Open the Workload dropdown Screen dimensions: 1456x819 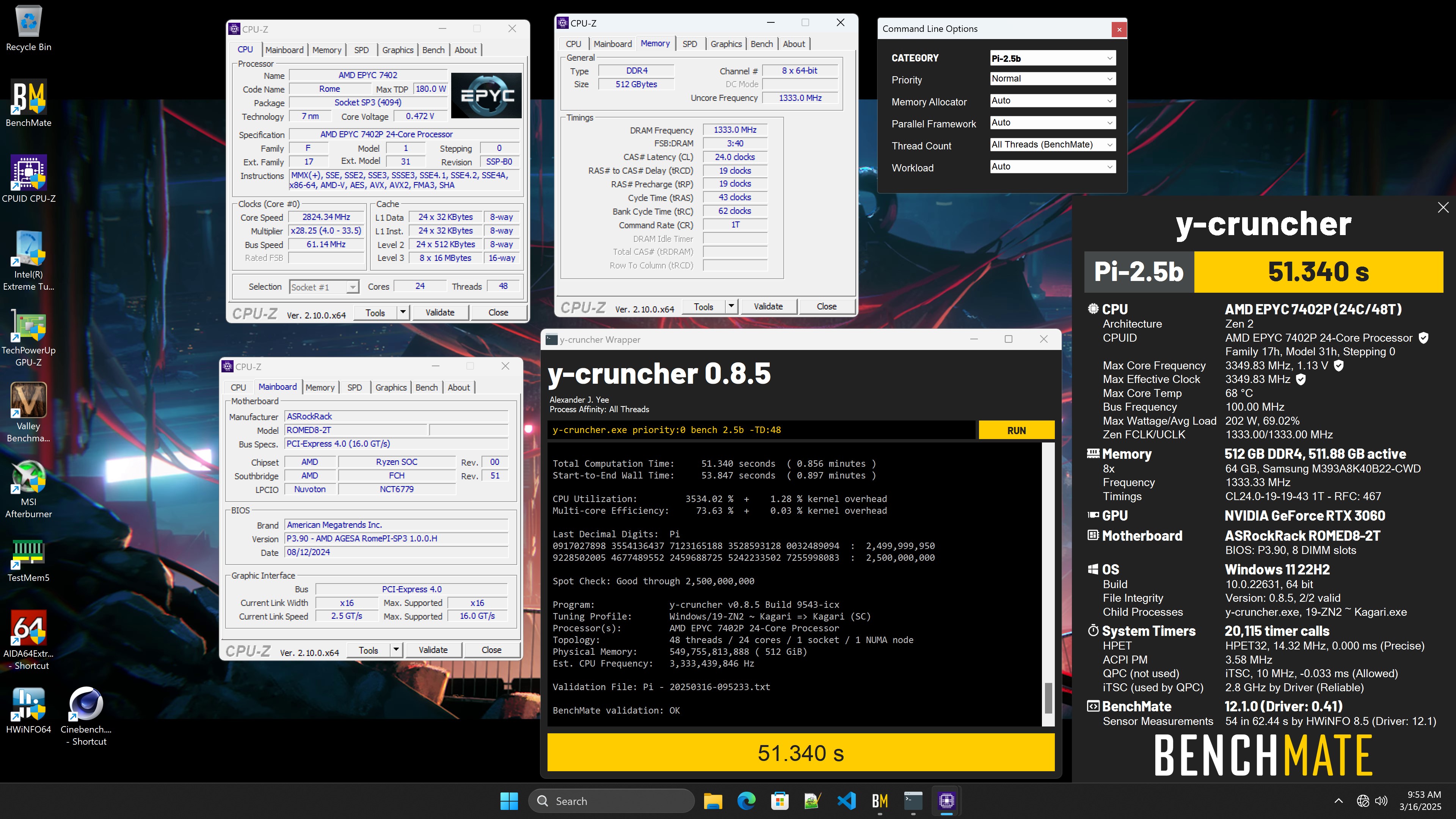coord(1053,167)
